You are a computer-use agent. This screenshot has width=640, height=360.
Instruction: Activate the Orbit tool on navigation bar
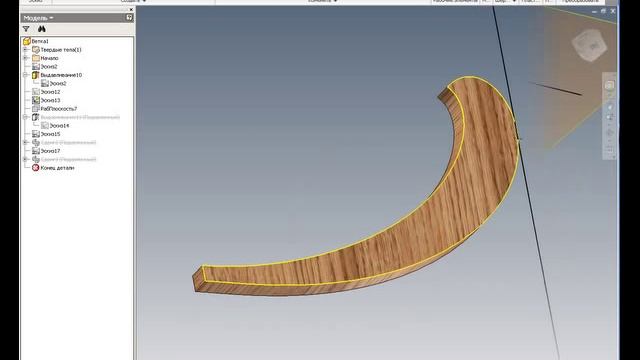tap(610, 133)
